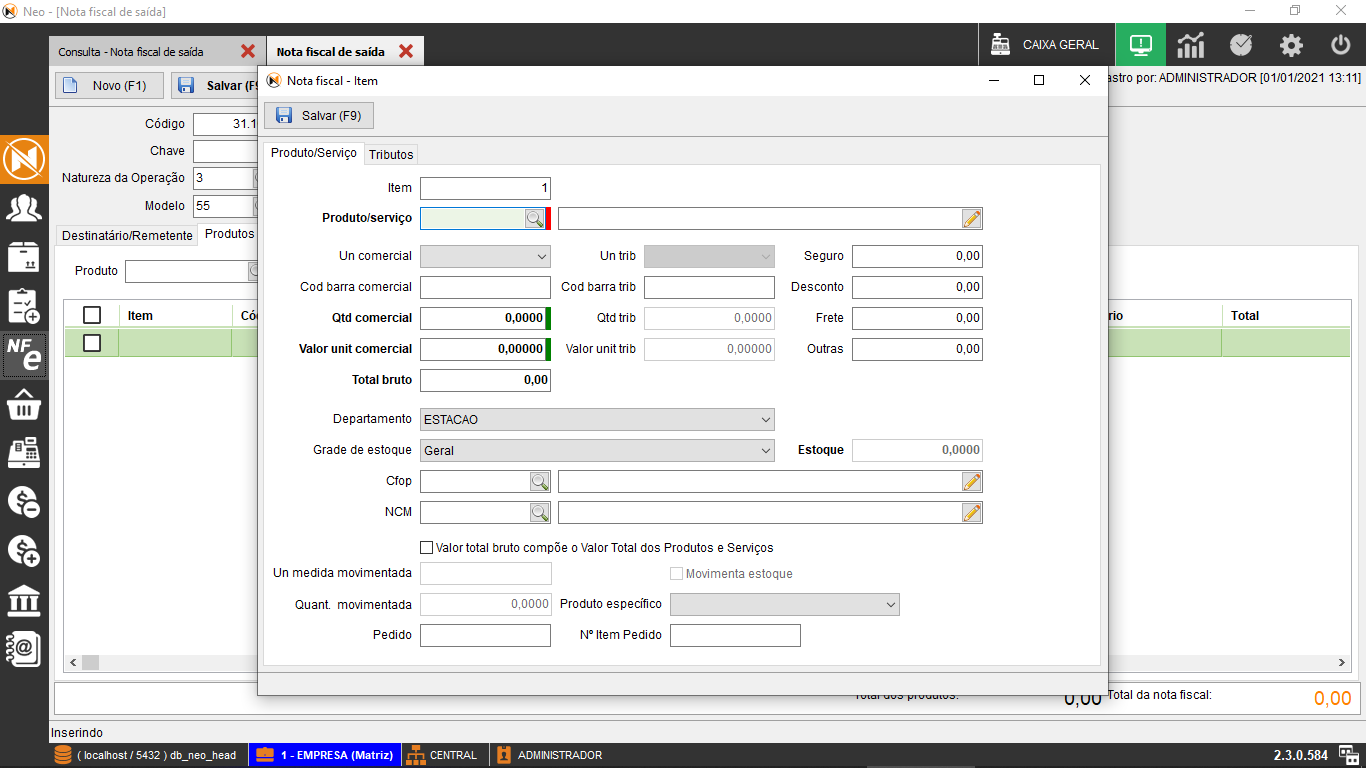Click the Cod barra trib field

click(709, 287)
